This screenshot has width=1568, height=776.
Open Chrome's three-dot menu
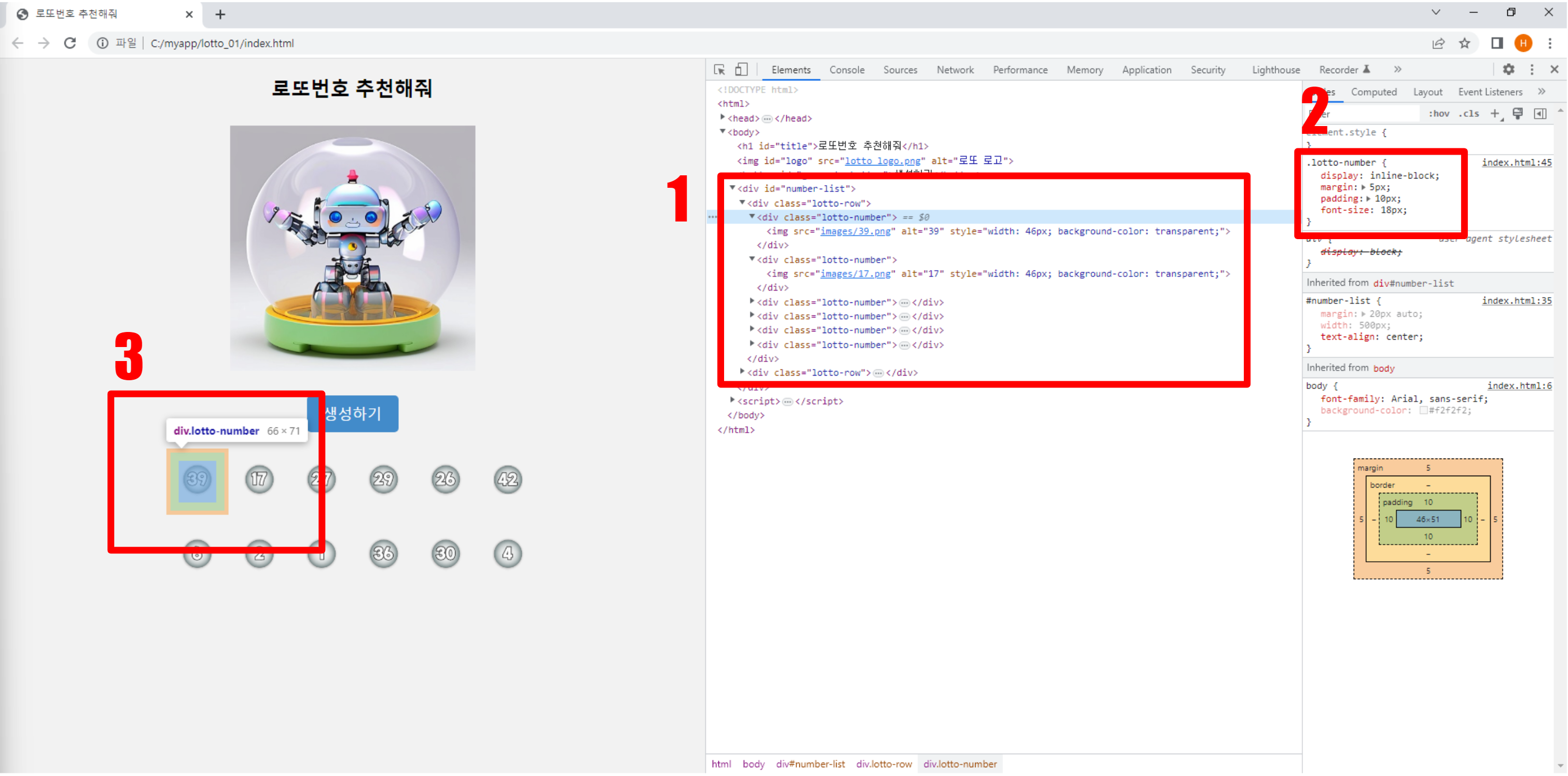(x=1550, y=43)
